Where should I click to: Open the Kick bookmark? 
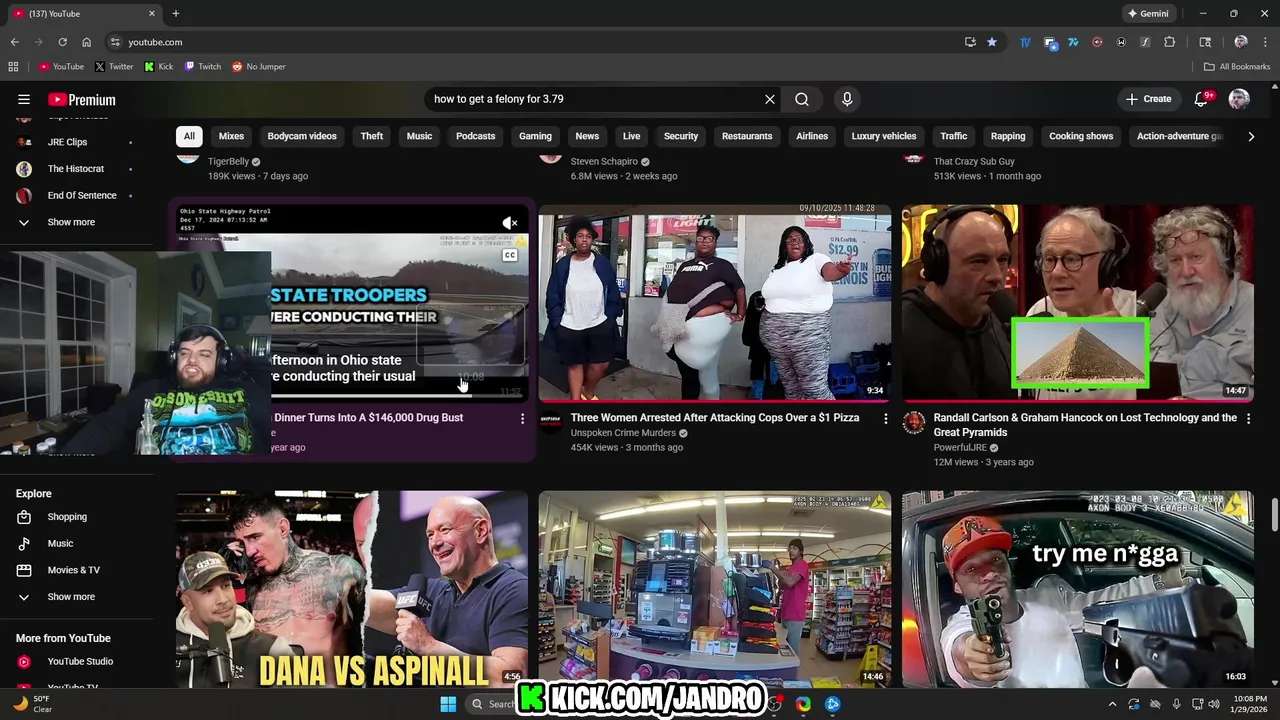tap(159, 67)
